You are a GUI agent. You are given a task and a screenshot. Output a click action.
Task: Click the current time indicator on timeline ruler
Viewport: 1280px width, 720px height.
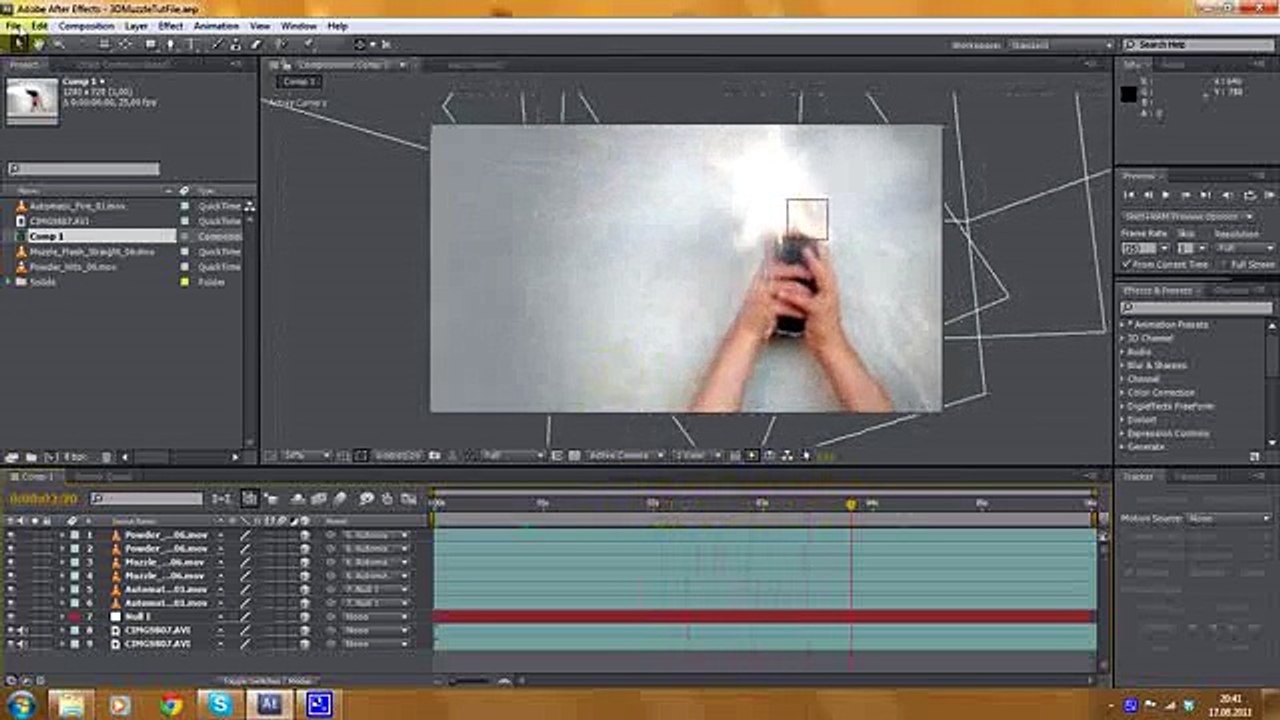click(x=851, y=505)
